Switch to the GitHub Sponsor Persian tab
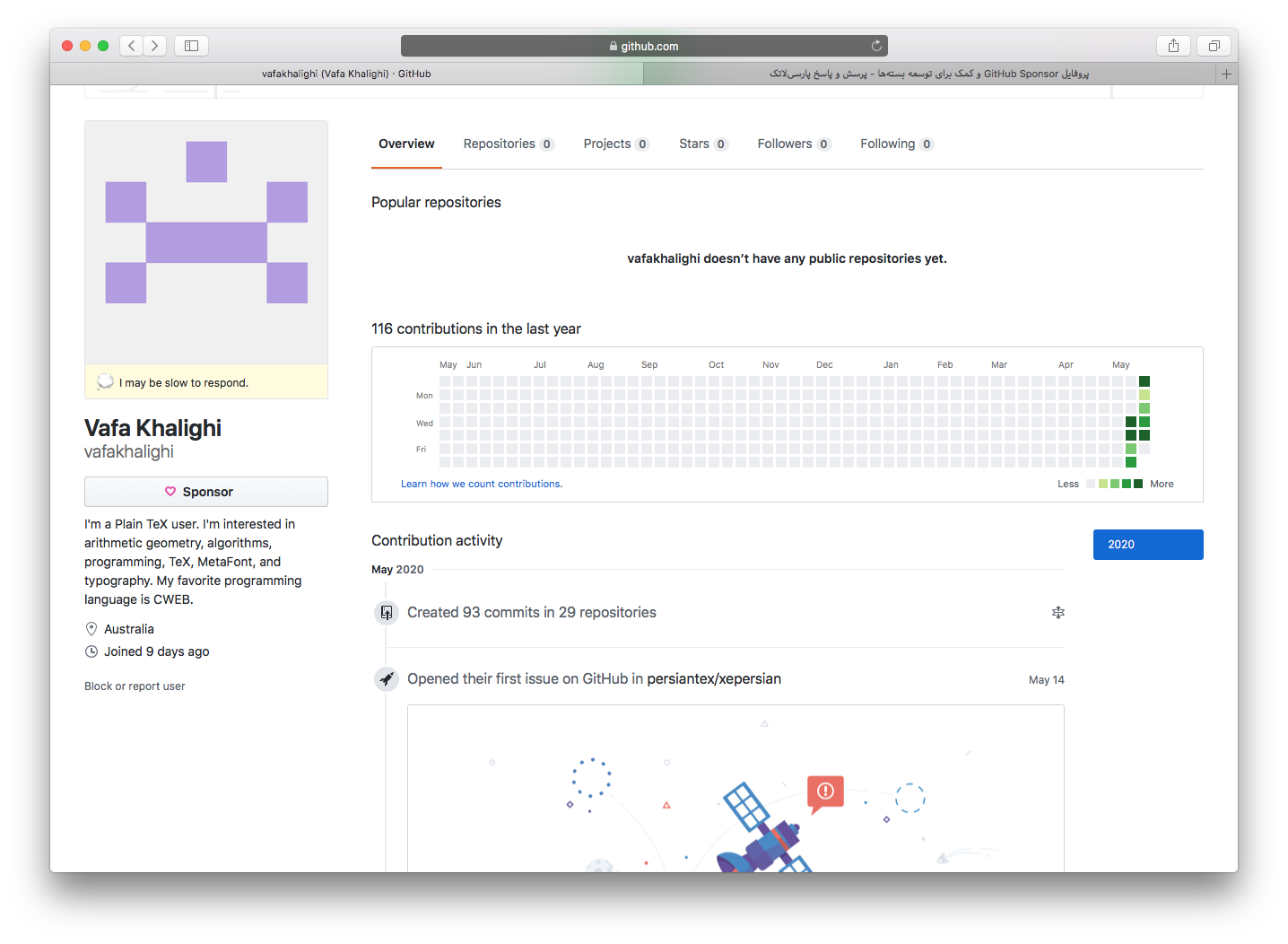The image size is (1288, 944). coord(929,74)
